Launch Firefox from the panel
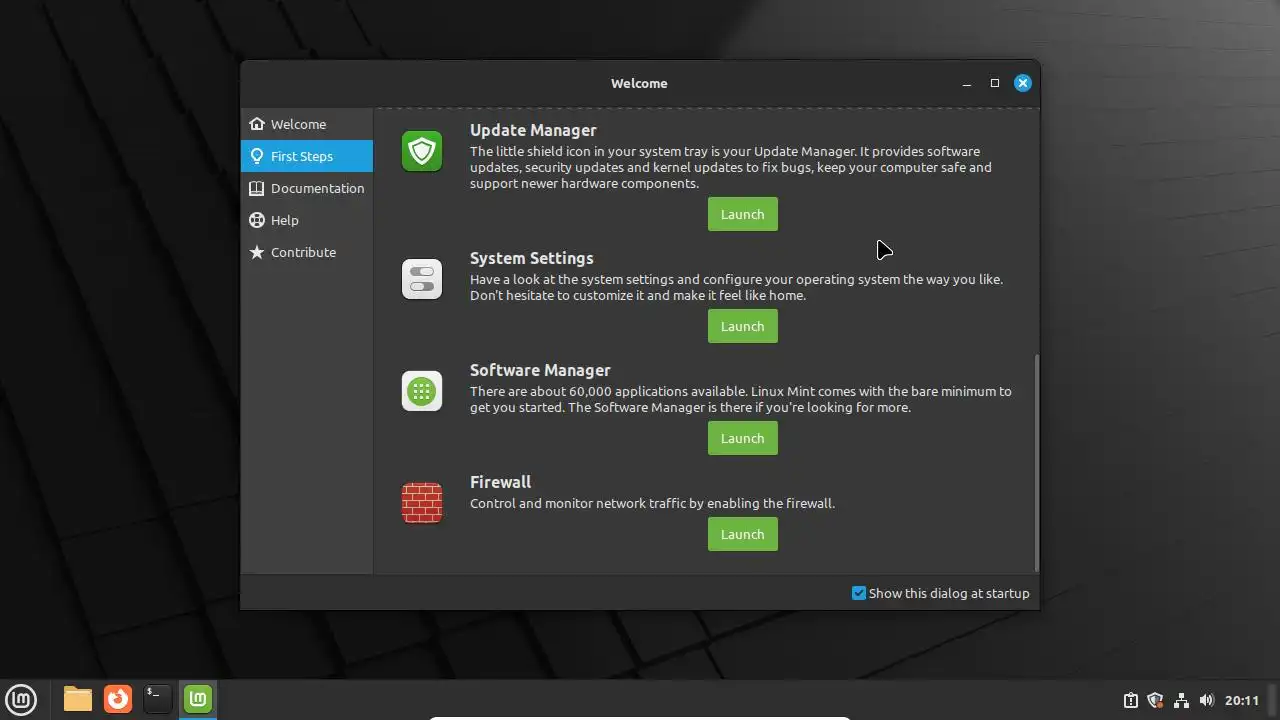This screenshot has width=1280, height=720. pos(118,699)
